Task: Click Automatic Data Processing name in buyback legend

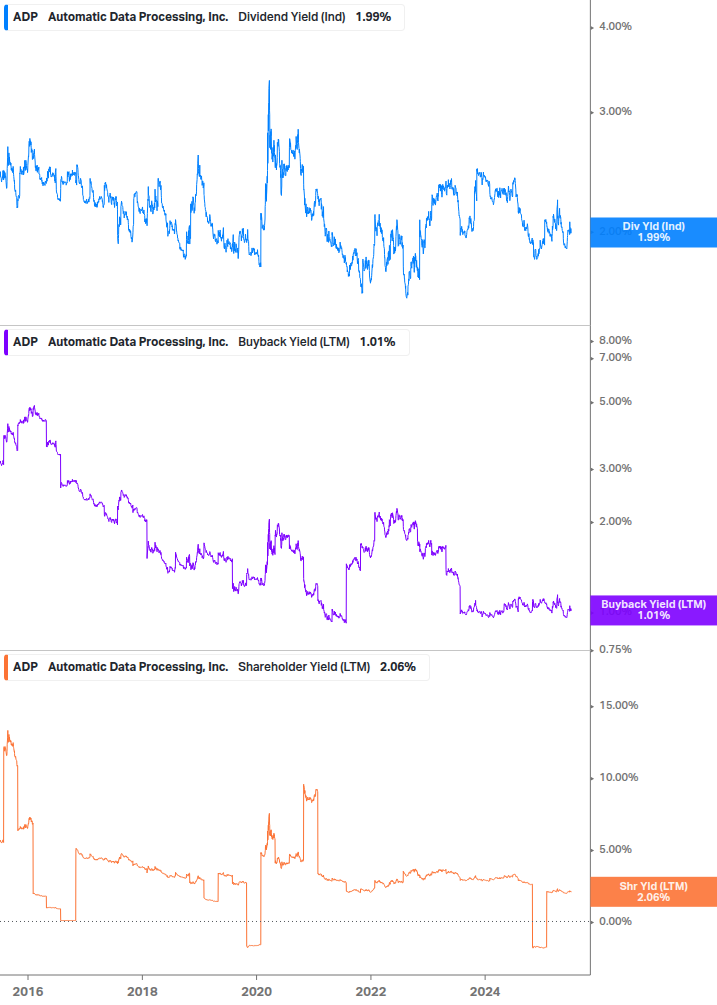Action: point(138,342)
